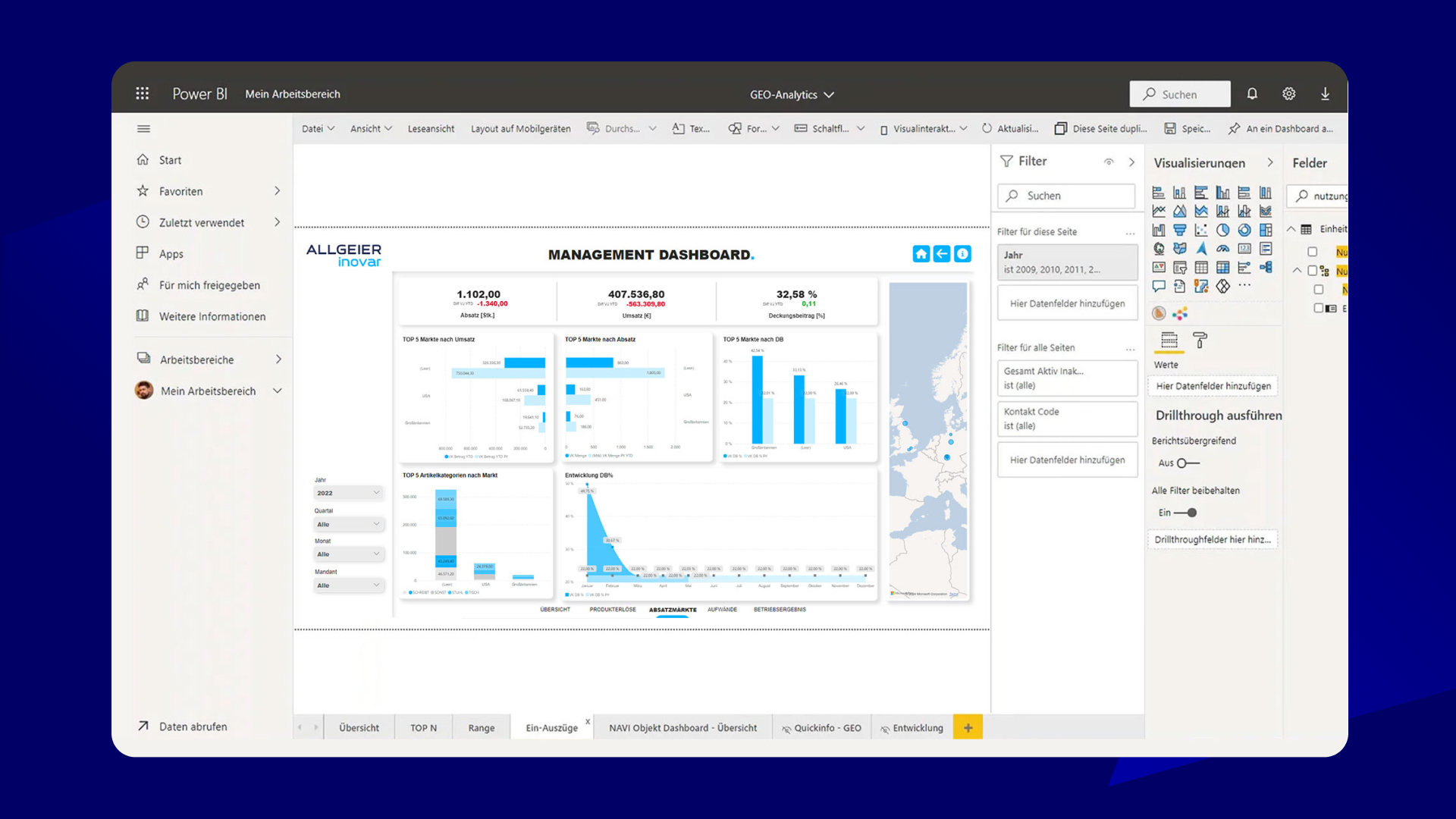Select the treemap visual
This screenshot has width=1456, height=819.
coord(1266,230)
